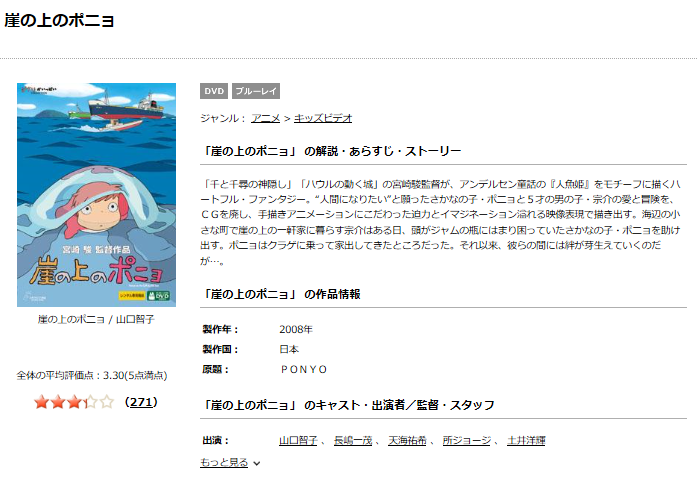Image resolution: width=697 pixels, height=483 pixels.
Task: Open the アニメ genre link
Action: (265, 118)
